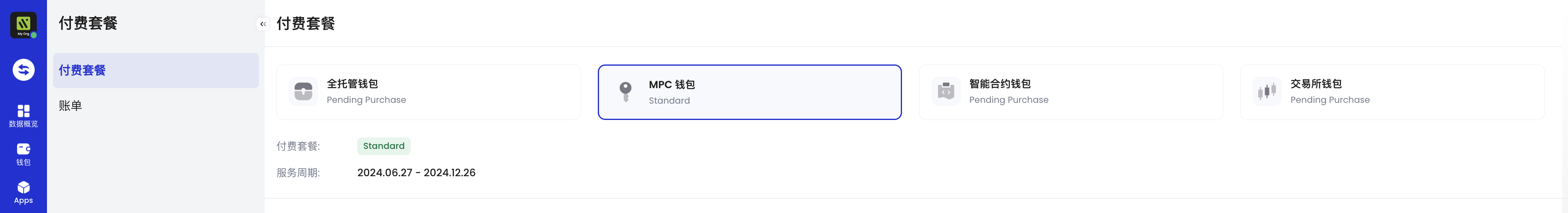Click the 交易所钱包 candlestick icon

click(1267, 91)
